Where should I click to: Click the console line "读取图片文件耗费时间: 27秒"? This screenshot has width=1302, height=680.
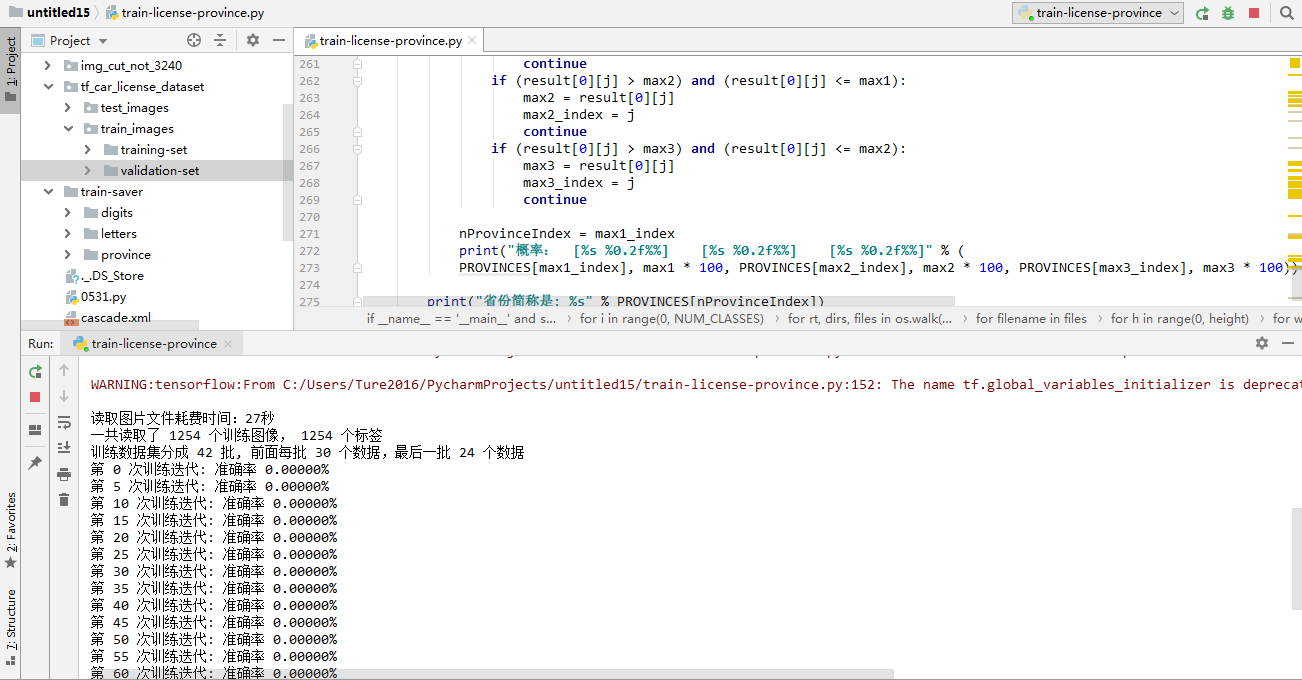[182, 419]
